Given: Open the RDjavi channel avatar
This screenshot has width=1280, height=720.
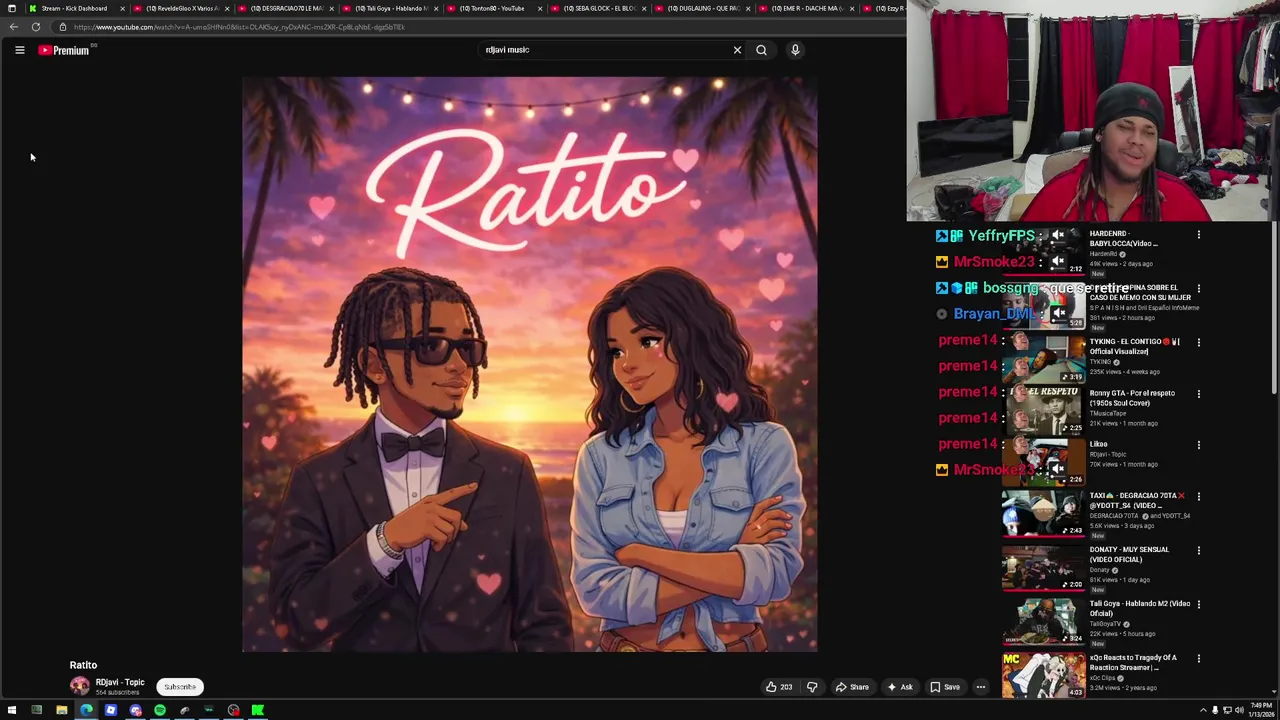Looking at the screenshot, I should point(79,686).
